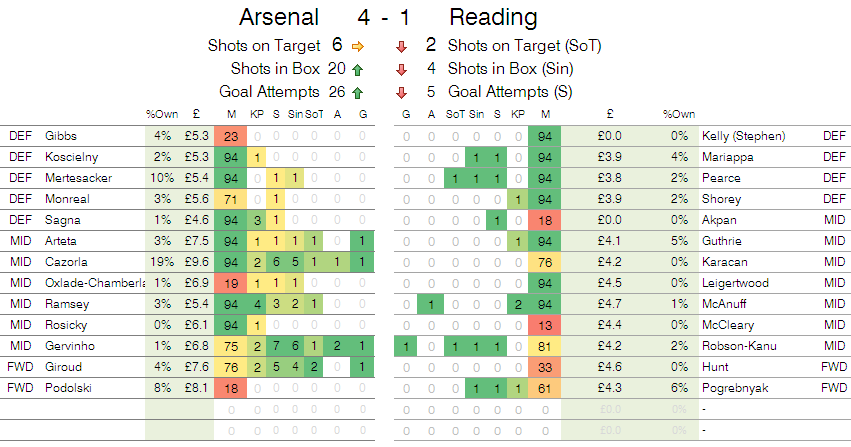Click the Reading team title
Image resolution: width=851 pixels, height=447 pixels.
(493, 17)
